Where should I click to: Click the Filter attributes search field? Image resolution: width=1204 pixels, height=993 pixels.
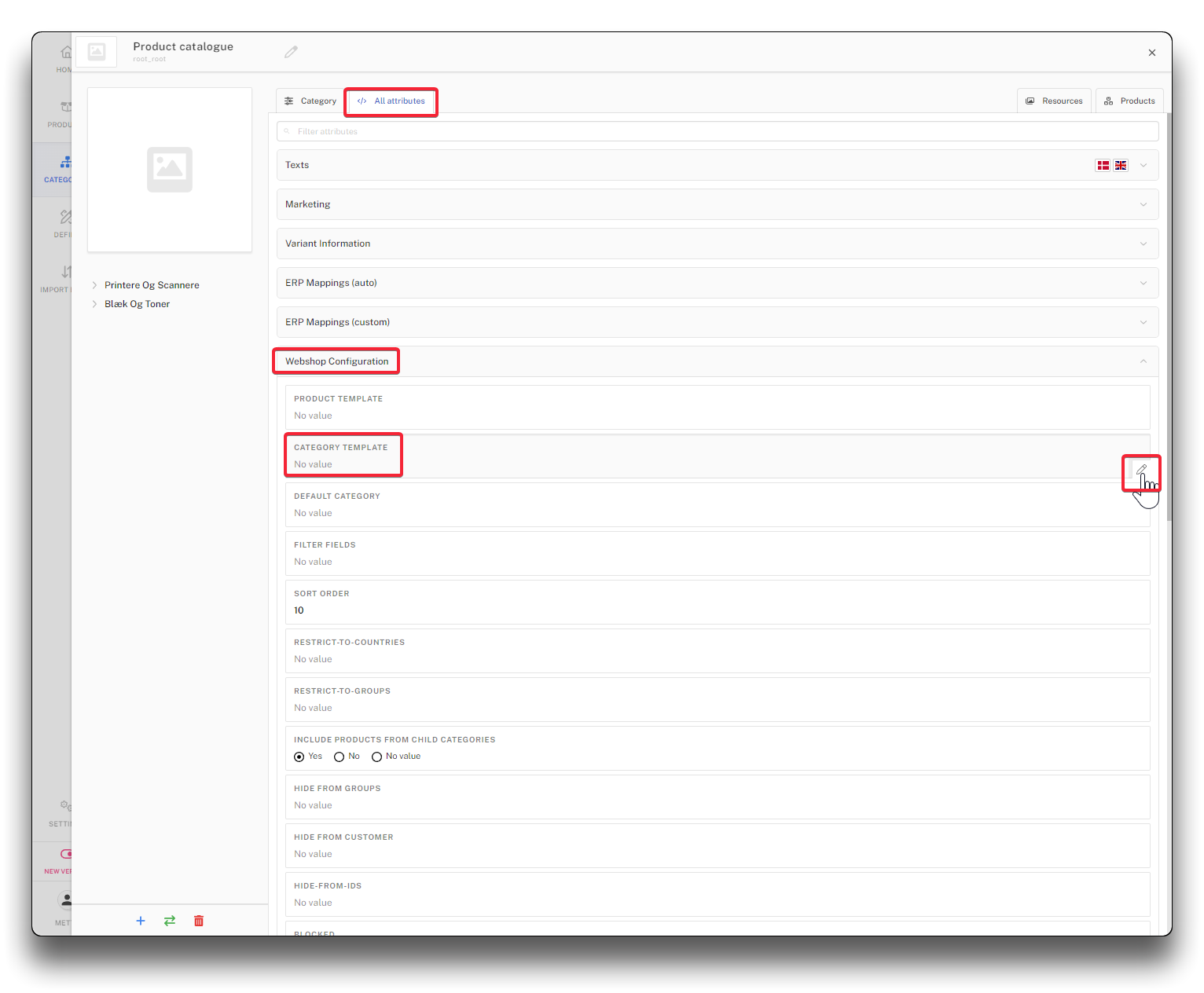[717, 131]
